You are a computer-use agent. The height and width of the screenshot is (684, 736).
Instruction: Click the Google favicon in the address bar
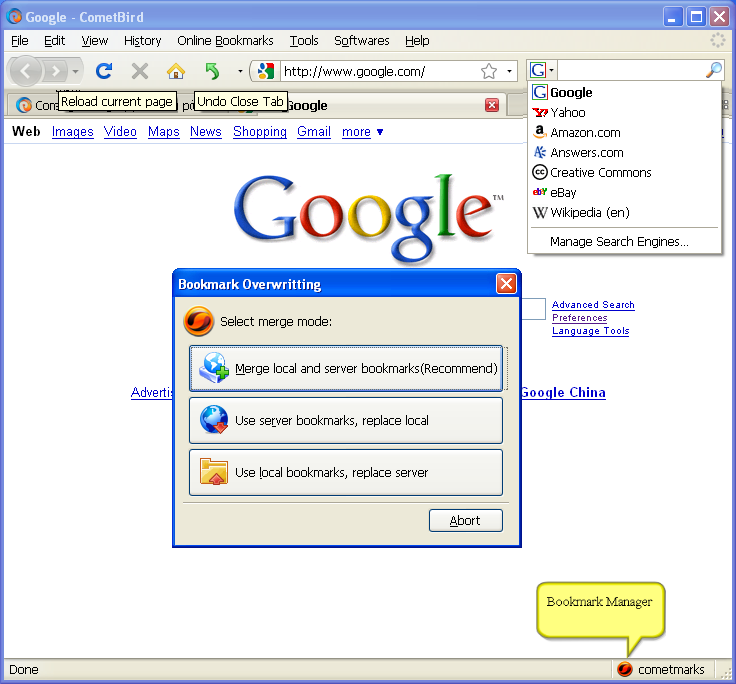(266, 71)
